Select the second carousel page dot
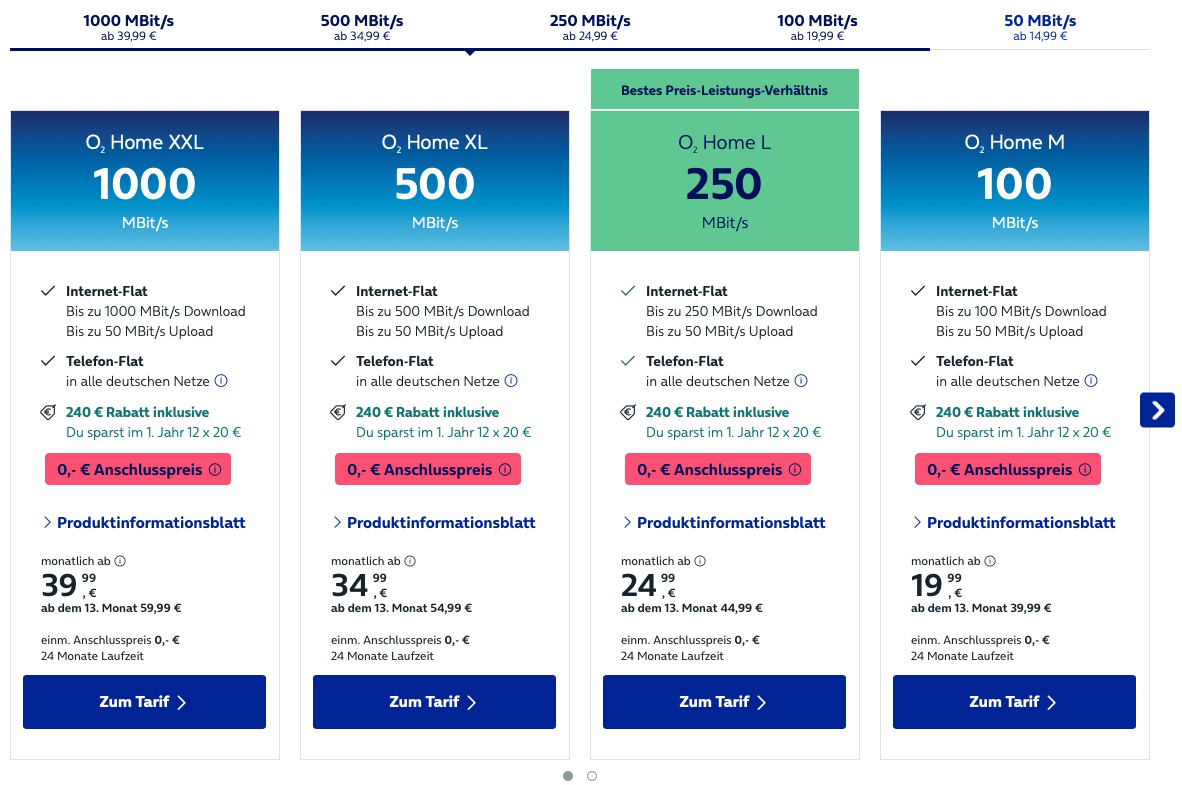This screenshot has height=785, width=1182. click(x=592, y=776)
